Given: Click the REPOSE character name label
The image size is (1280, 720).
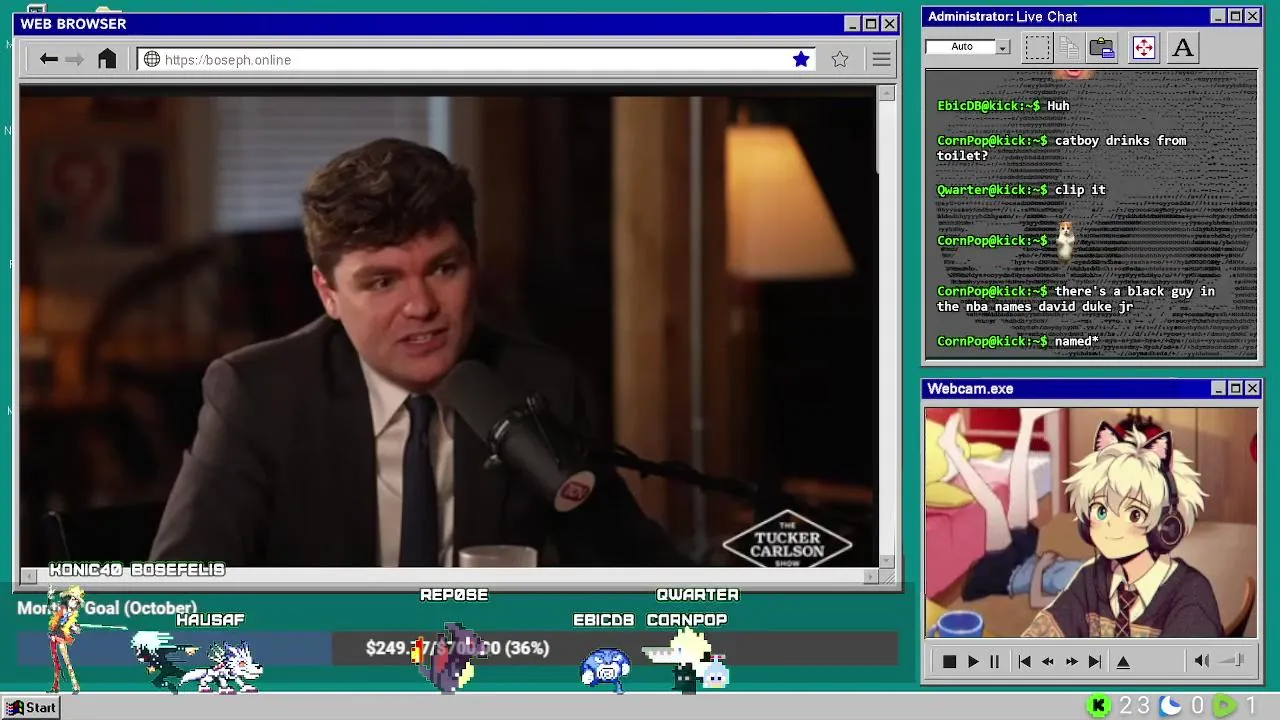Looking at the screenshot, I should [454, 595].
